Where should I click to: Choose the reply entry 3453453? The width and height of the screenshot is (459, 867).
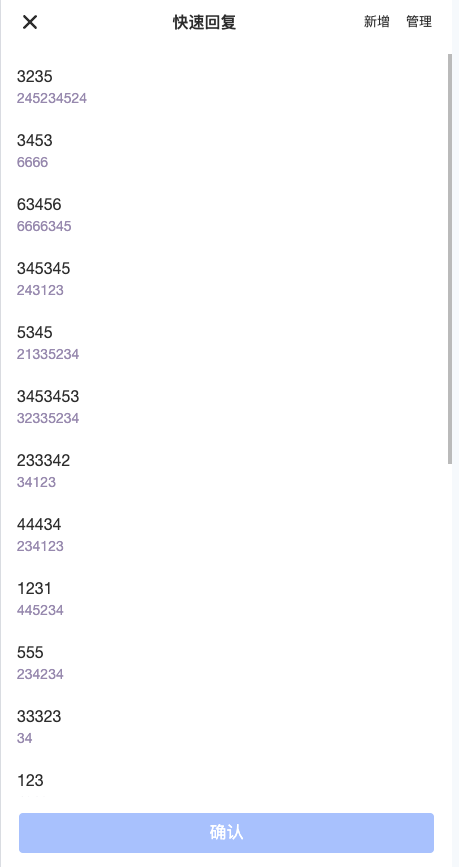226,407
